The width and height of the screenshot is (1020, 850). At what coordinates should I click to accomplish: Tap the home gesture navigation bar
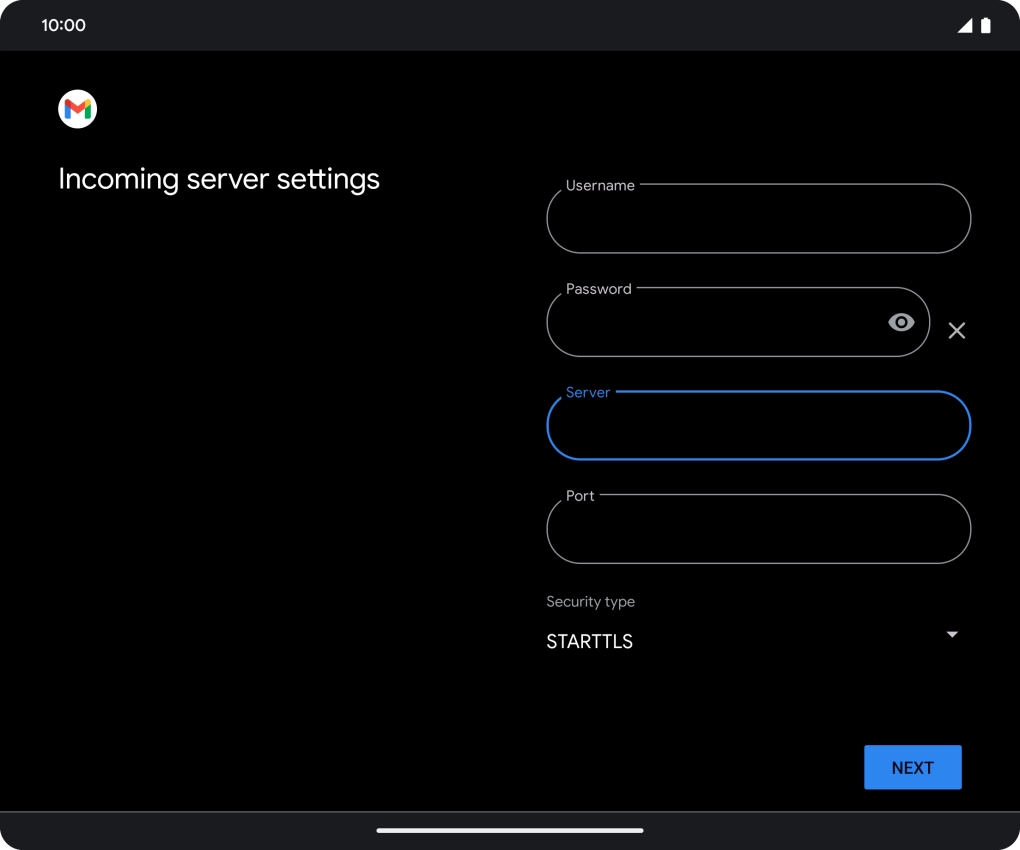(x=510, y=830)
